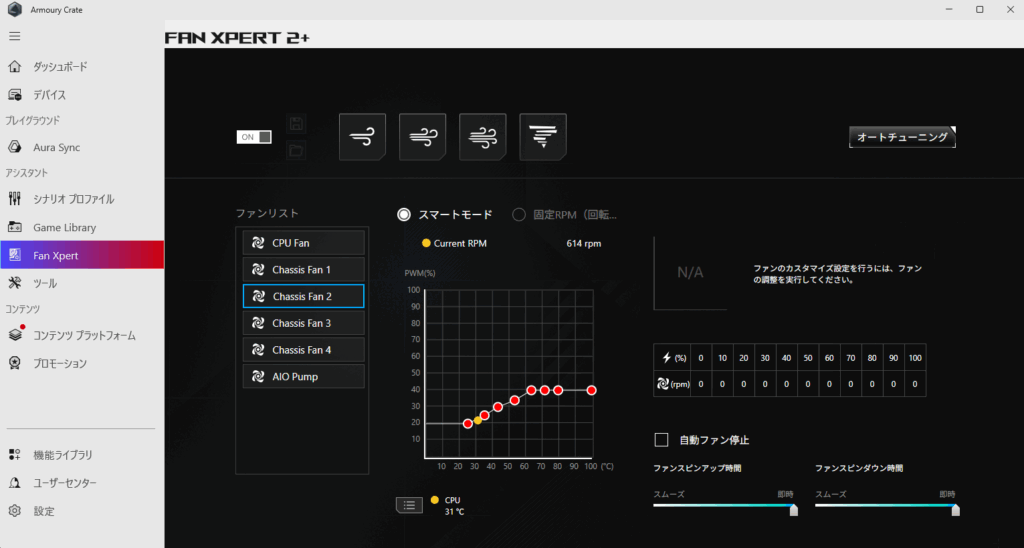Open デバイス in the sidebar
The height and width of the screenshot is (548, 1024).
[82, 95]
